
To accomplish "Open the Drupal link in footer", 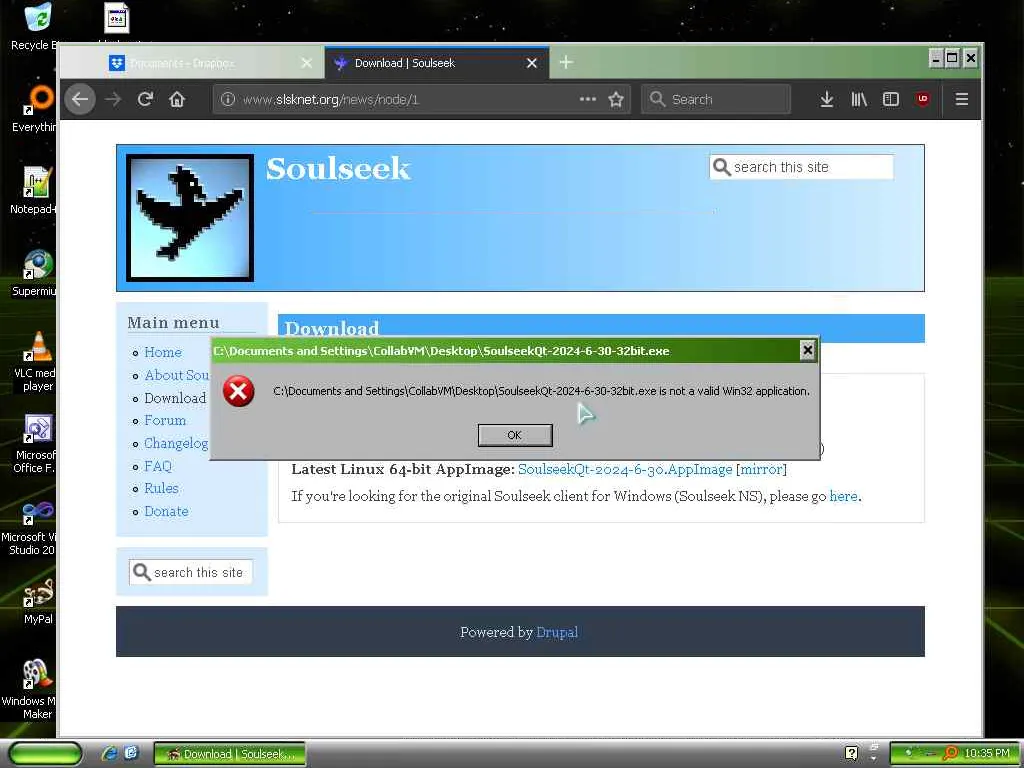I will pyautogui.click(x=556, y=632).
